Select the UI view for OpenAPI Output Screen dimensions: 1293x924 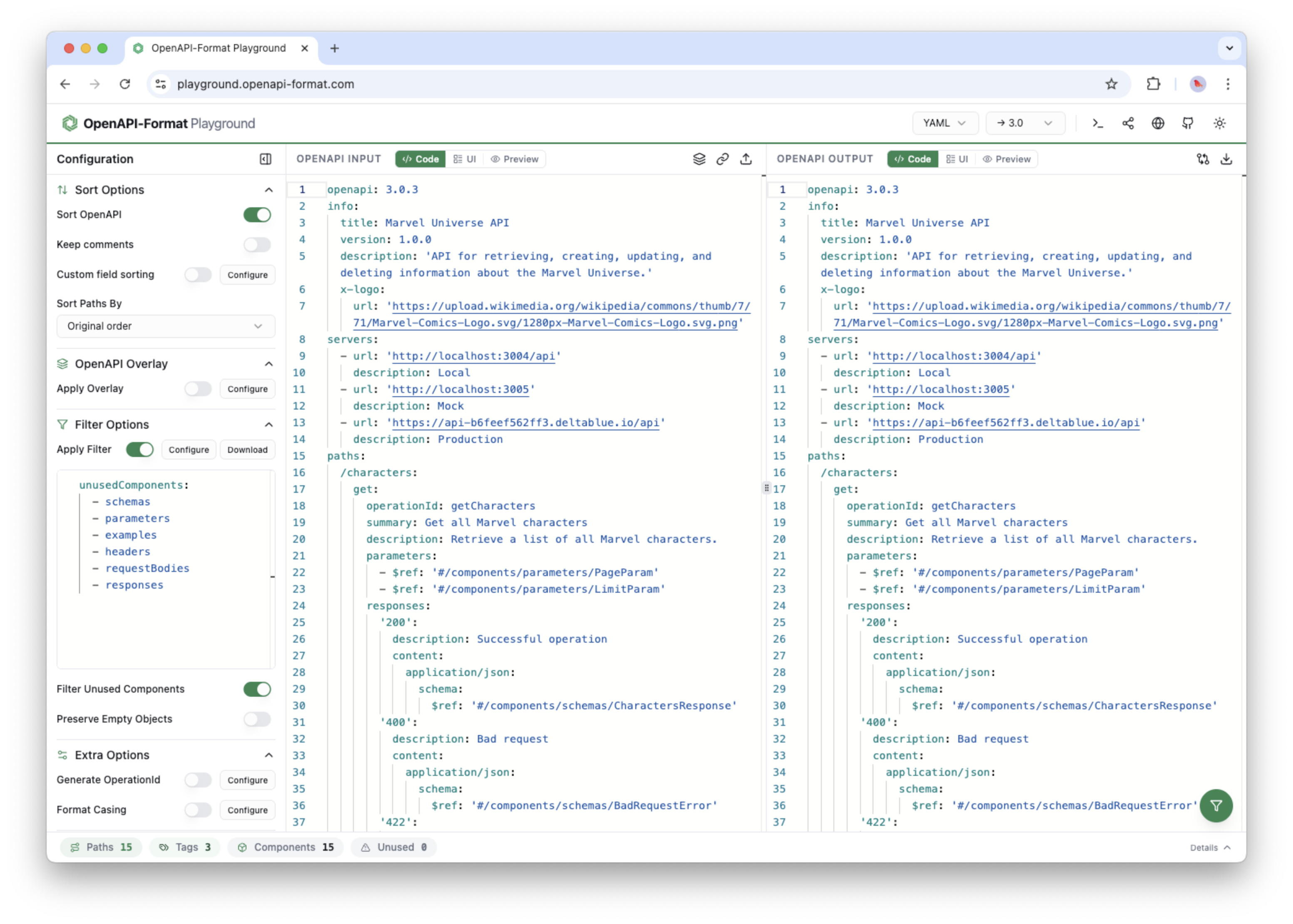coord(957,159)
